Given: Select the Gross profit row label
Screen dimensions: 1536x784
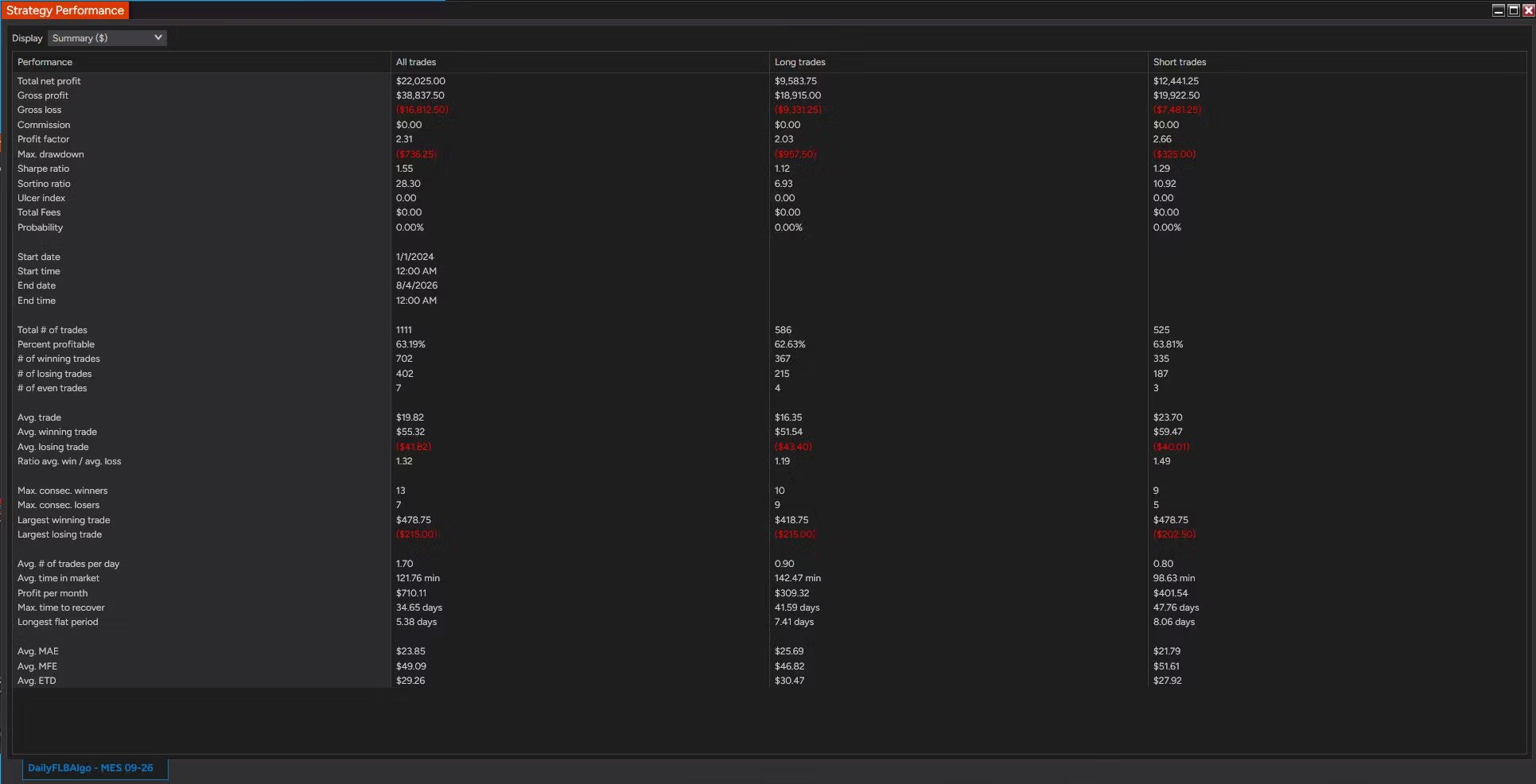Looking at the screenshot, I should coord(43,95).
